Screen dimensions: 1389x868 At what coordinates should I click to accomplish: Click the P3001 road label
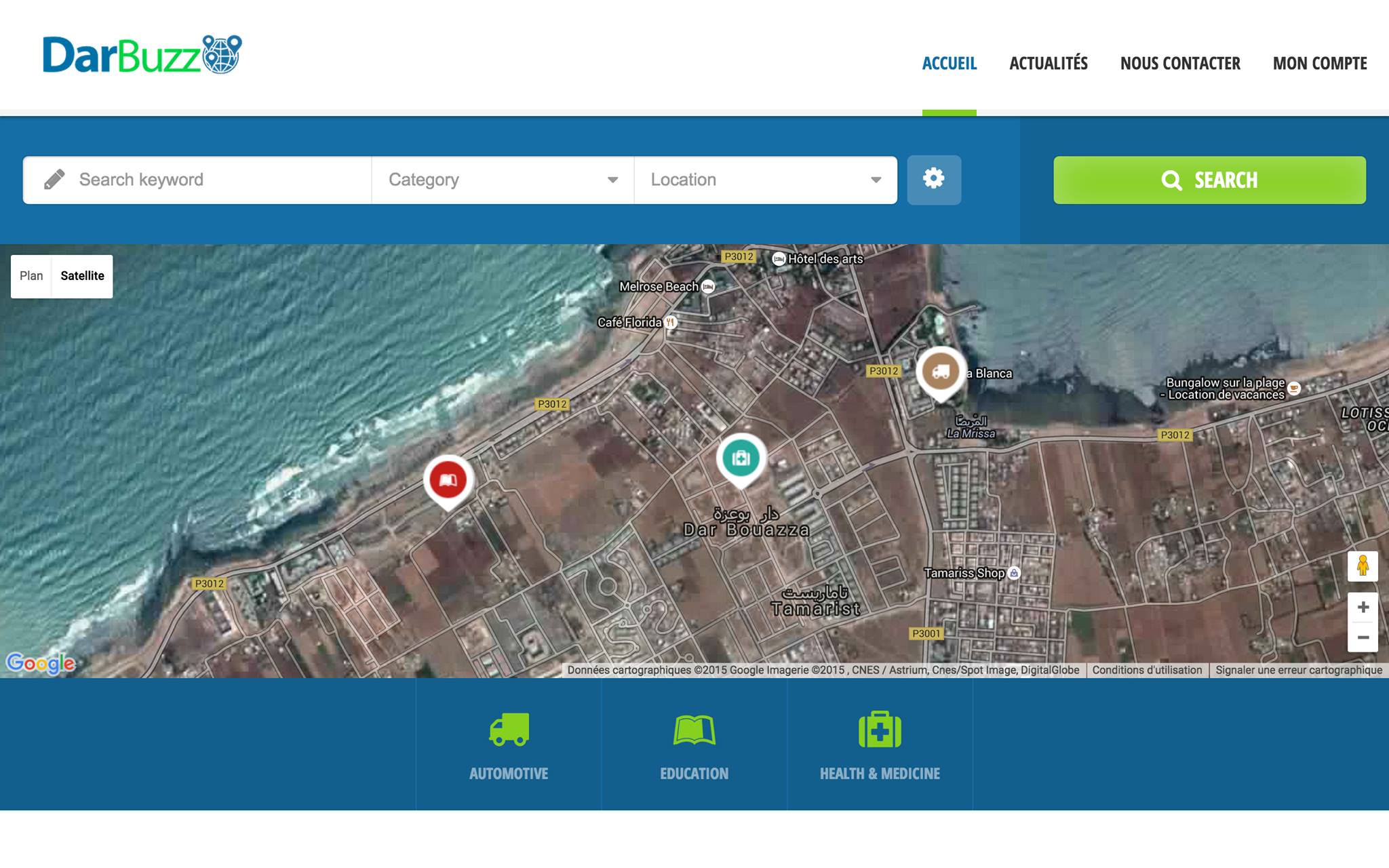click(x=926, y=633)
